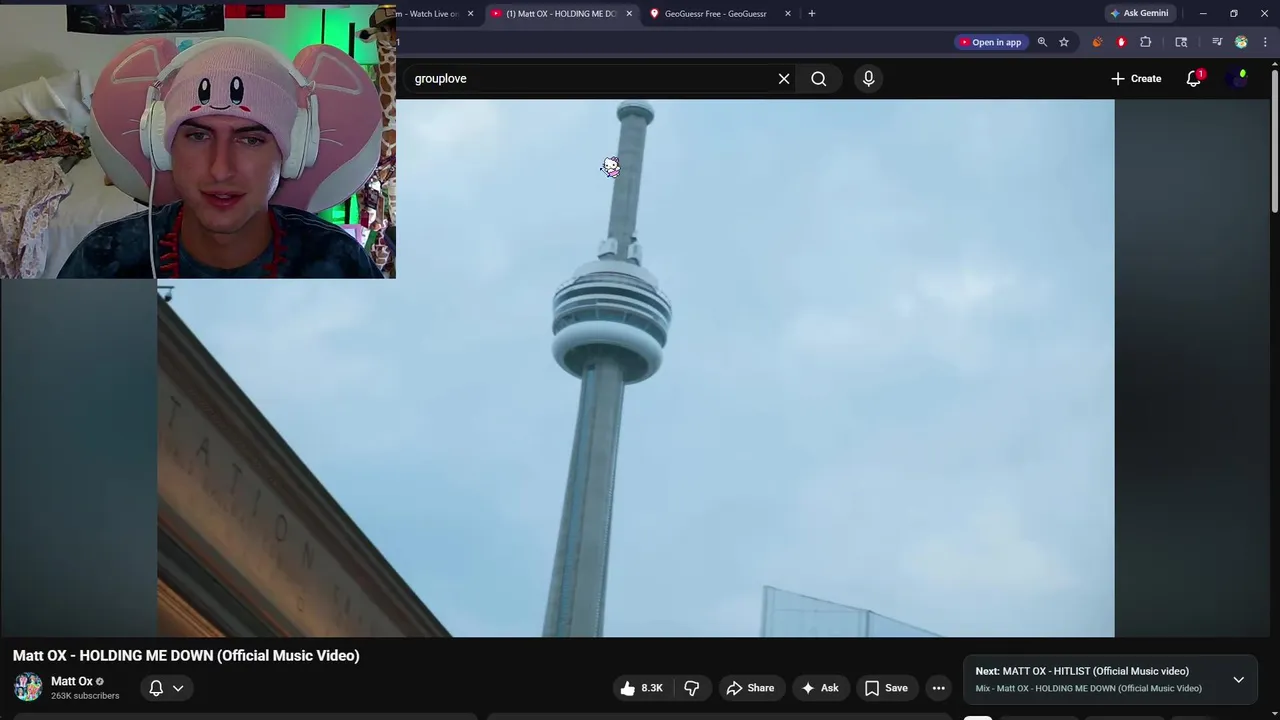Screen dimensions: 1280x720
Task: Click the search-tab icon beside extensions
Action: pos(1181,42)
